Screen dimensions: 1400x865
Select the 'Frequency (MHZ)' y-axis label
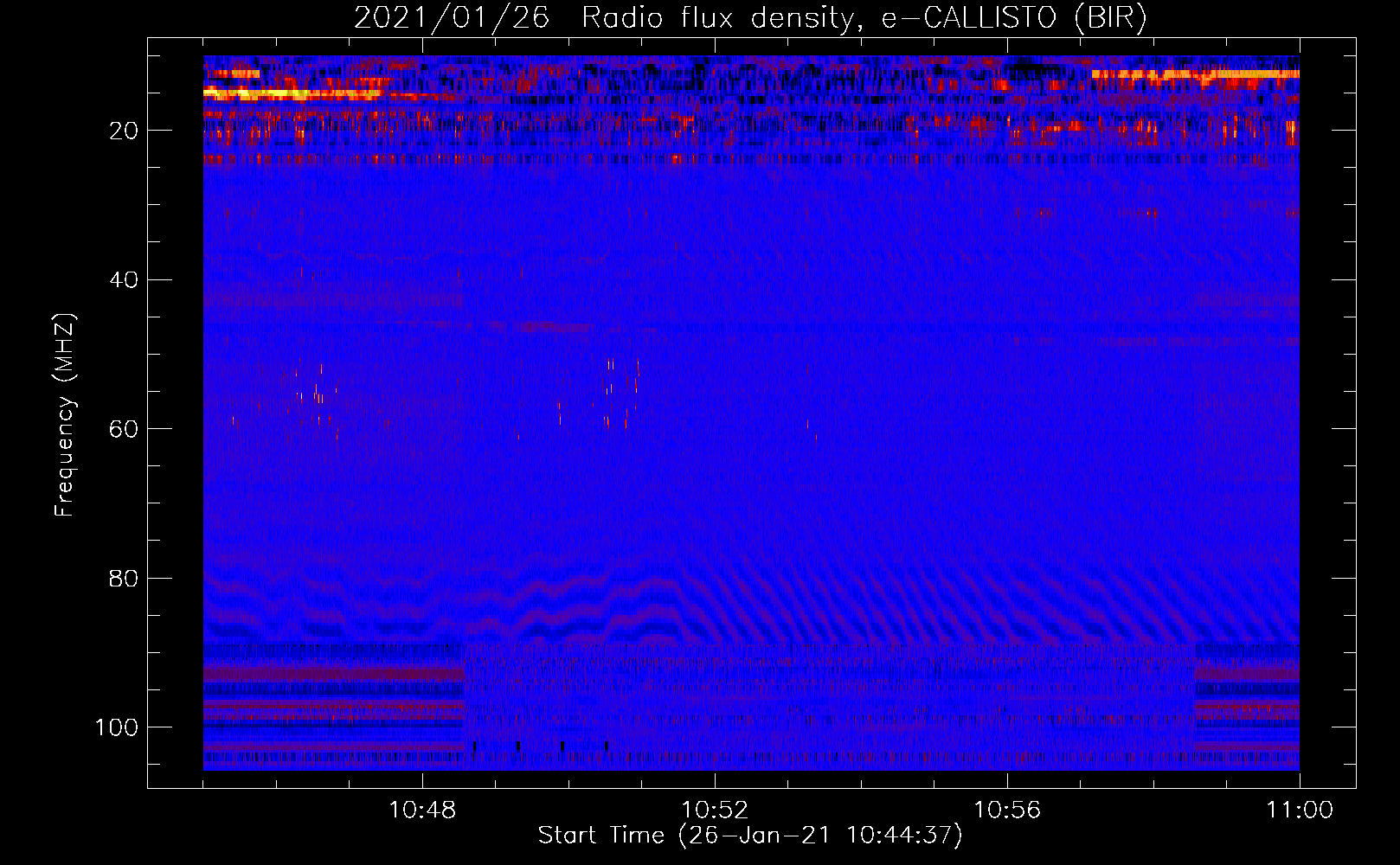tap(65, 415)
